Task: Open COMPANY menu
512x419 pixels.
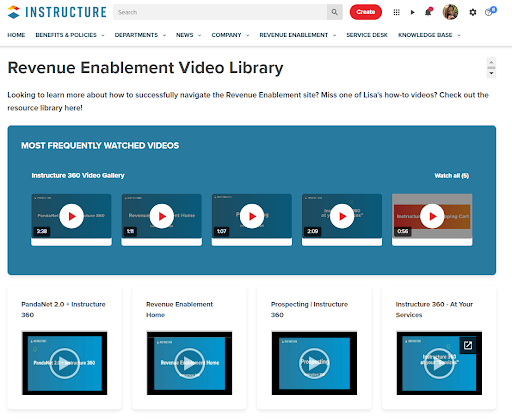Action: (226, 35)
